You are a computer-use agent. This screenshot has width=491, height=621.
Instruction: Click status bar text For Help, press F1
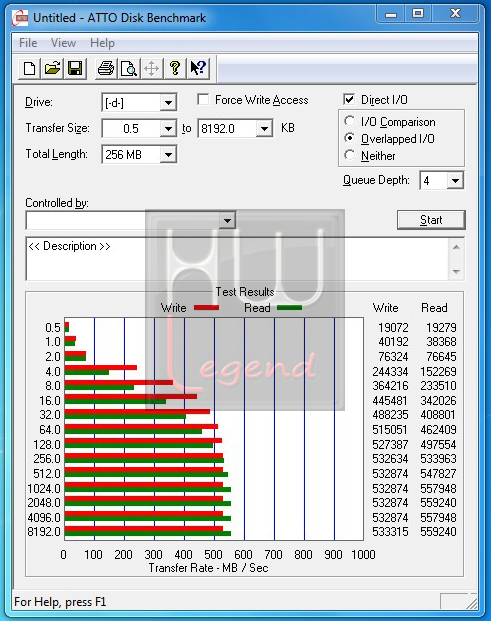(x=60, y=602)
